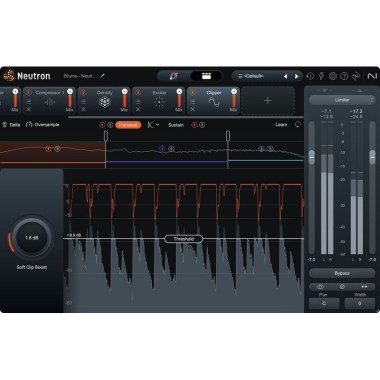Click the Bypass button
Viewport: 380px width, 380px height.
click(x=342, y=273)
